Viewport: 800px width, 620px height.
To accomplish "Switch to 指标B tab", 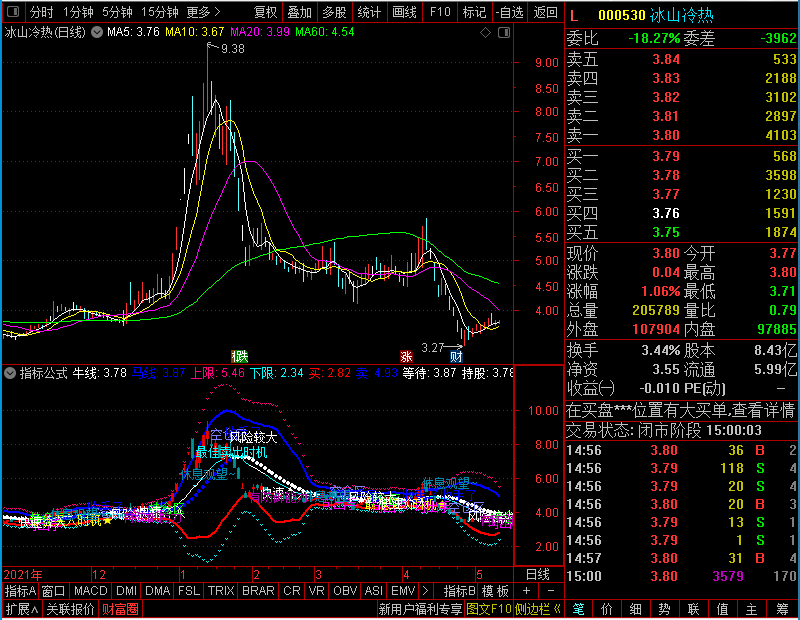I will pyautogui.click(x=460, y=591).
